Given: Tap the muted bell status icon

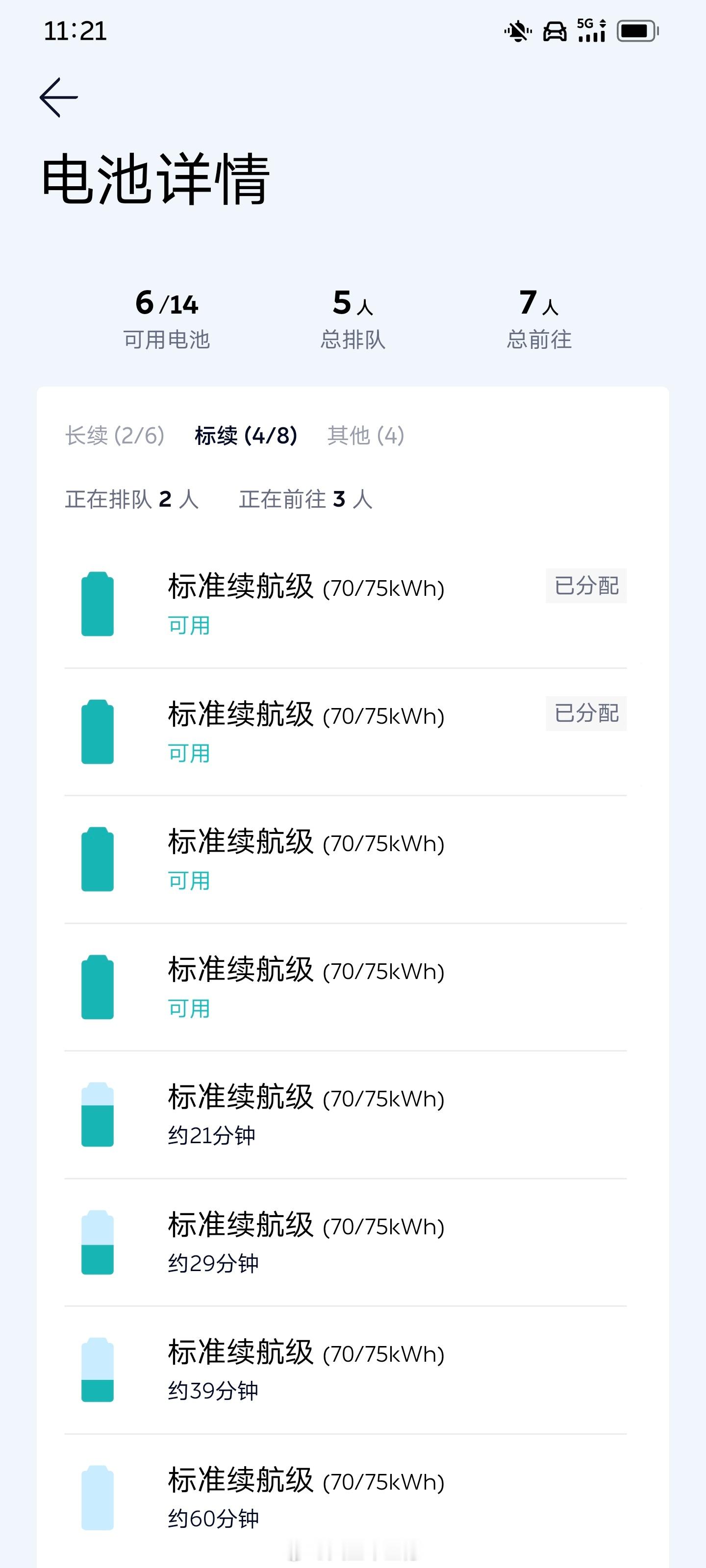Looking at the screenshot, I should click(x=518, y=31).
